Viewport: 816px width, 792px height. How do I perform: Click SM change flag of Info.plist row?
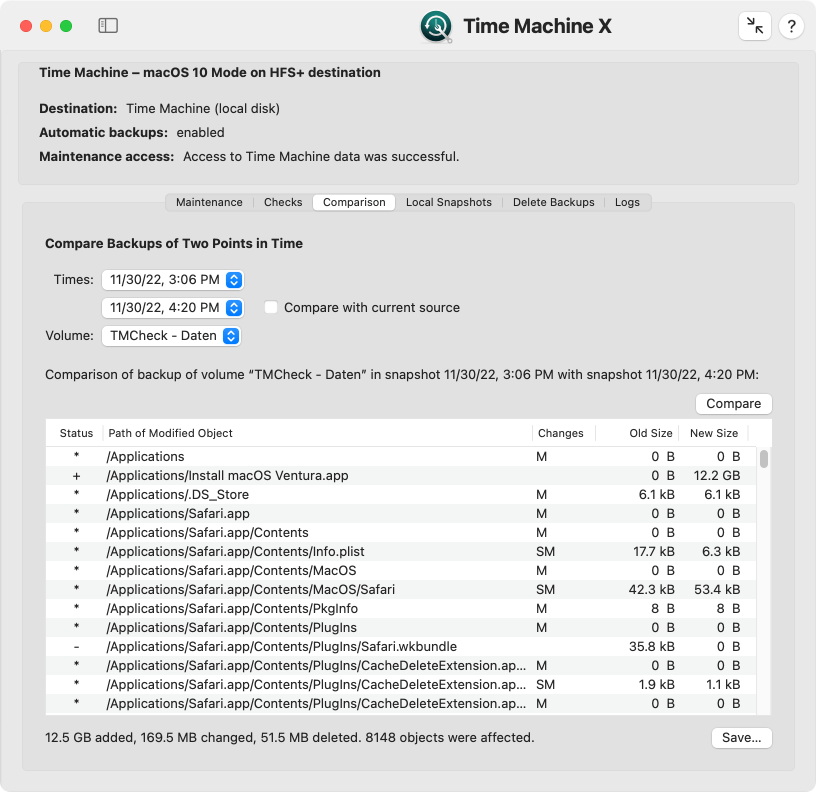point(545,552)
